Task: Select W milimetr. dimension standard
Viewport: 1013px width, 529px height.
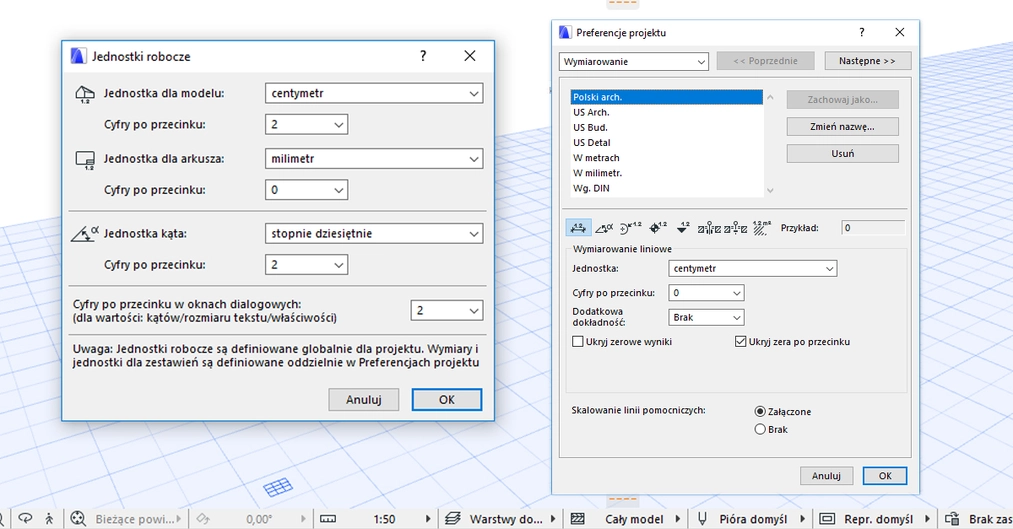Action: pyautogui.click(x=667, y=173)
